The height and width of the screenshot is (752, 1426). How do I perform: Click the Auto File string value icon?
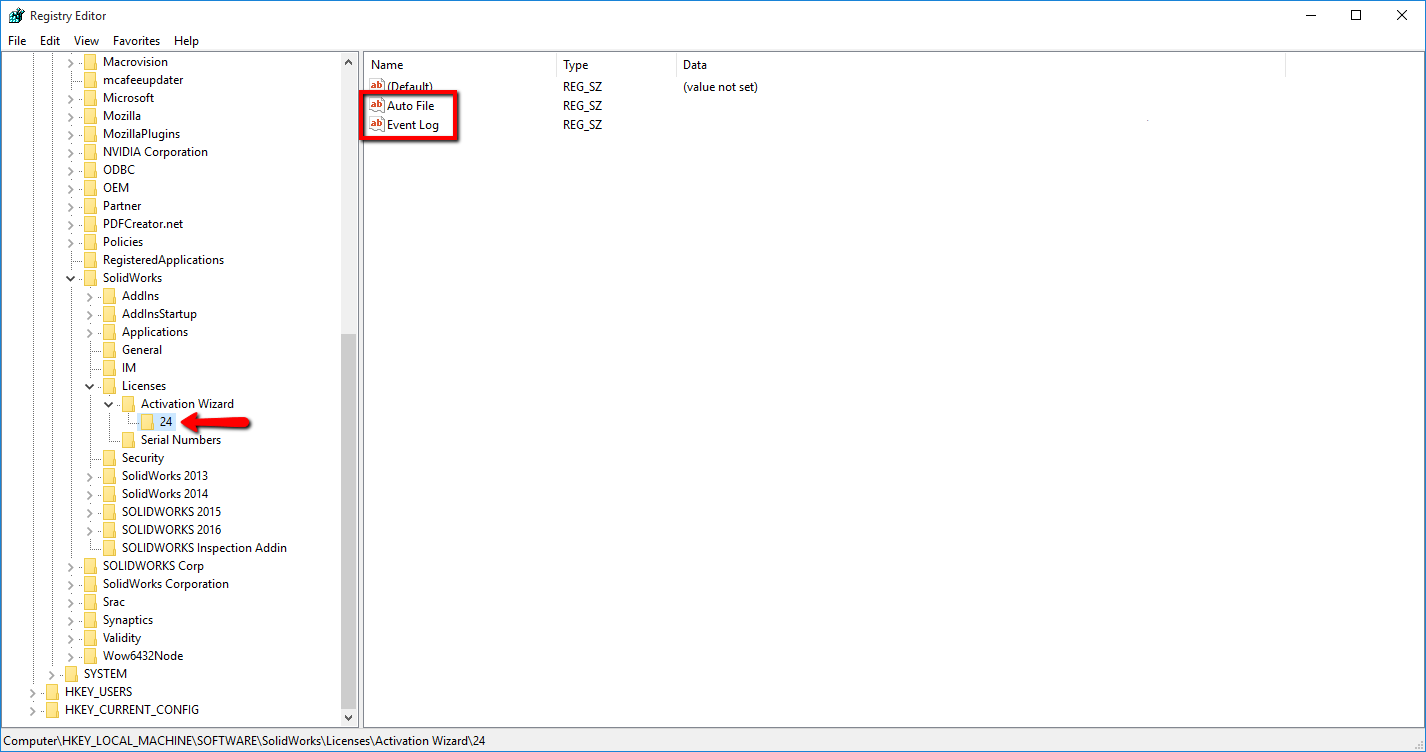point(377,105)
